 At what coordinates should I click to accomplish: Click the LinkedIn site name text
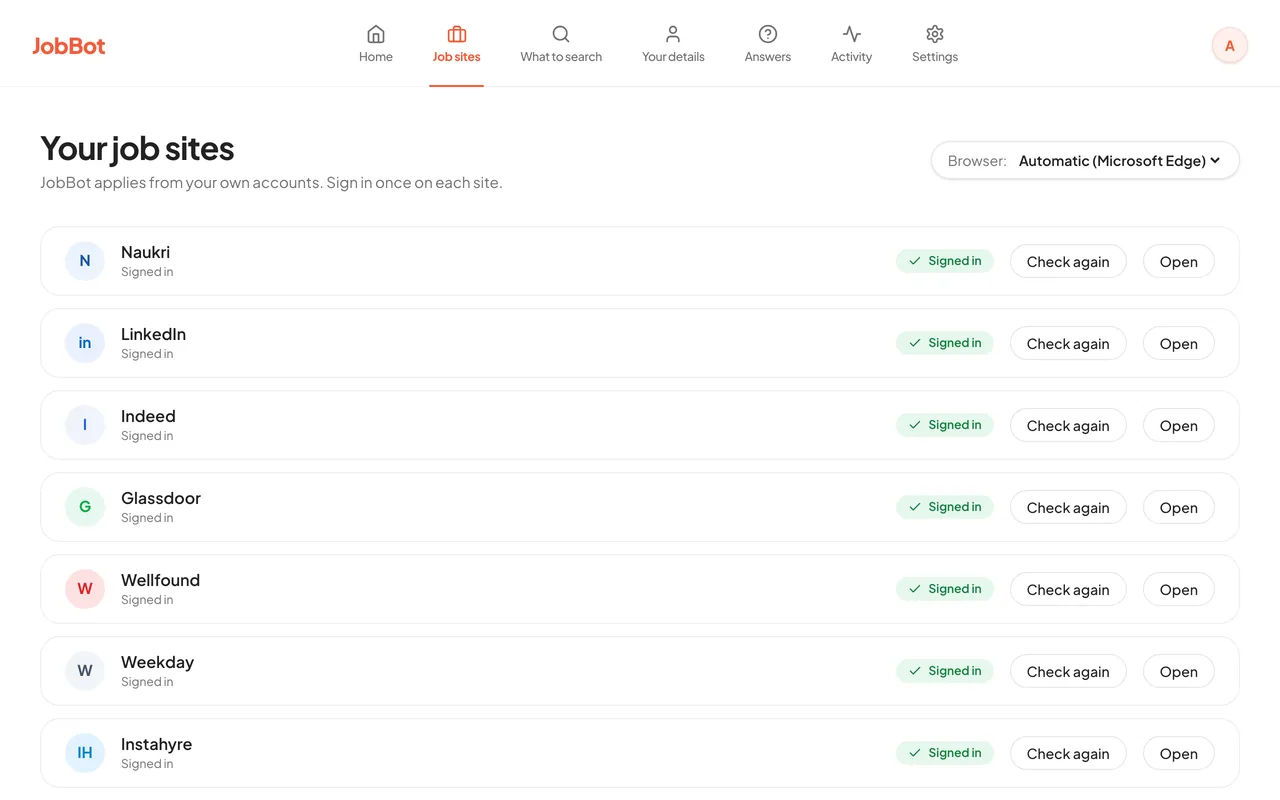pos(153,334)
